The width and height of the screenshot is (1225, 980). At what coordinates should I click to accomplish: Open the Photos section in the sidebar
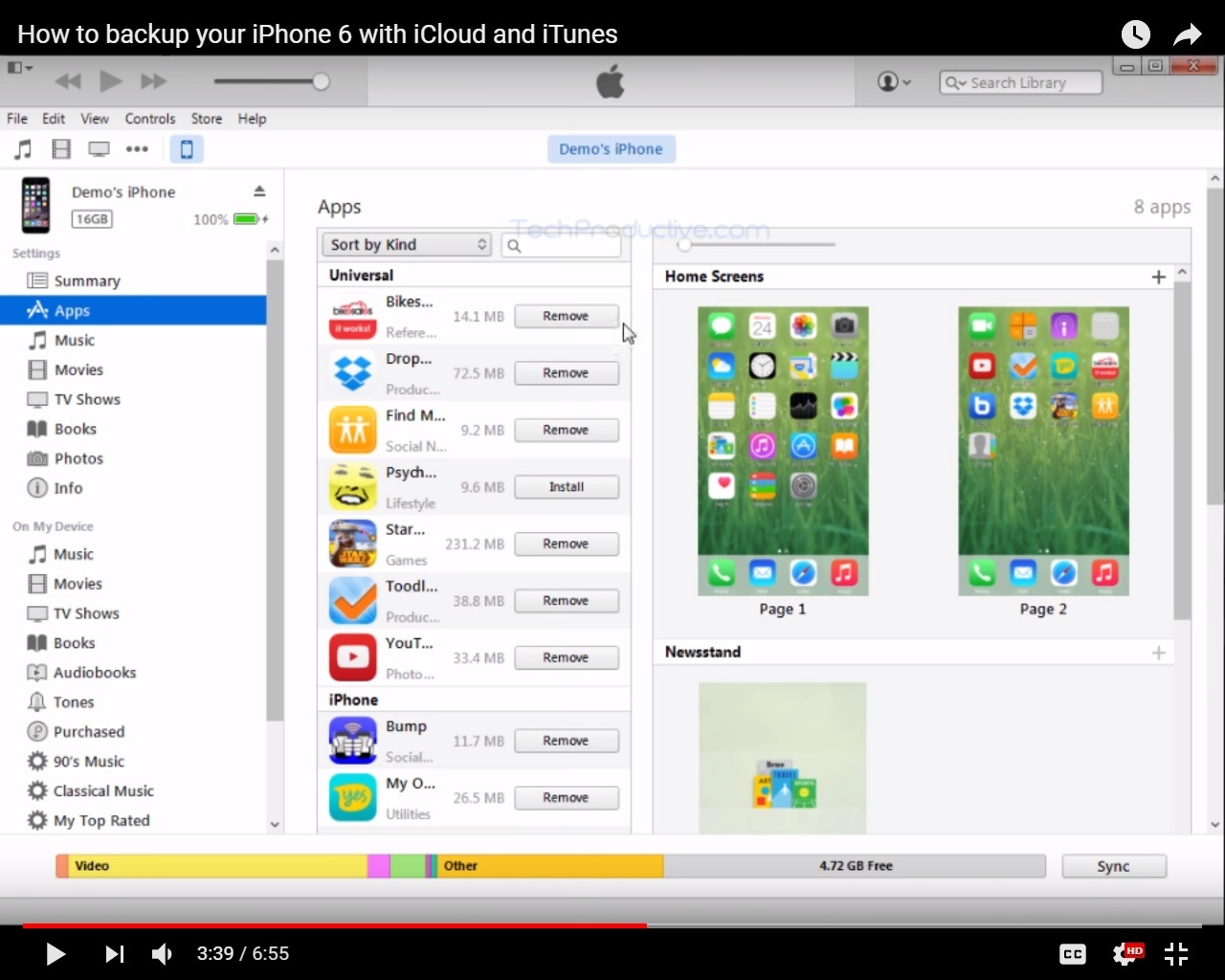[x=77, y=458]
